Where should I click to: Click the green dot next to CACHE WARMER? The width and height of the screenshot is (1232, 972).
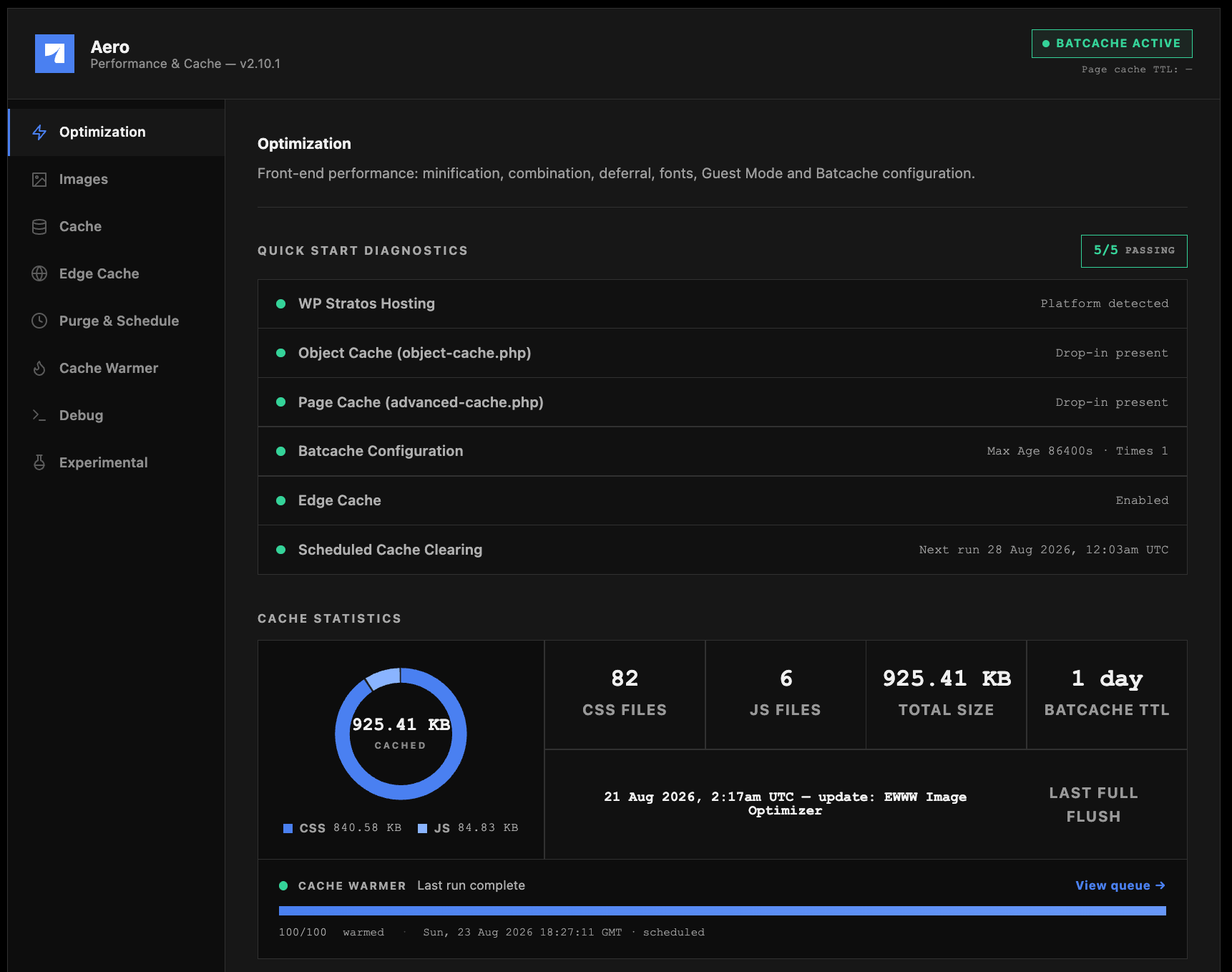(x=283, y=886)
